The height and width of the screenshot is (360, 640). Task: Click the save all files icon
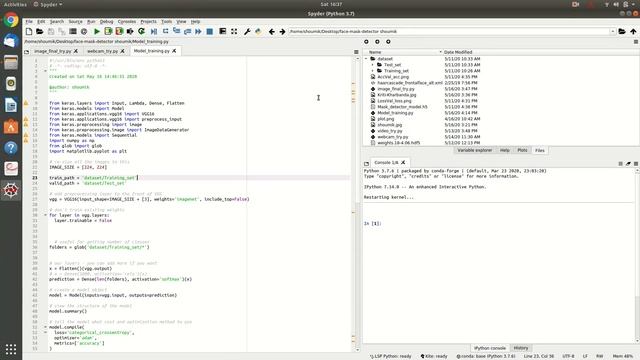62,31
